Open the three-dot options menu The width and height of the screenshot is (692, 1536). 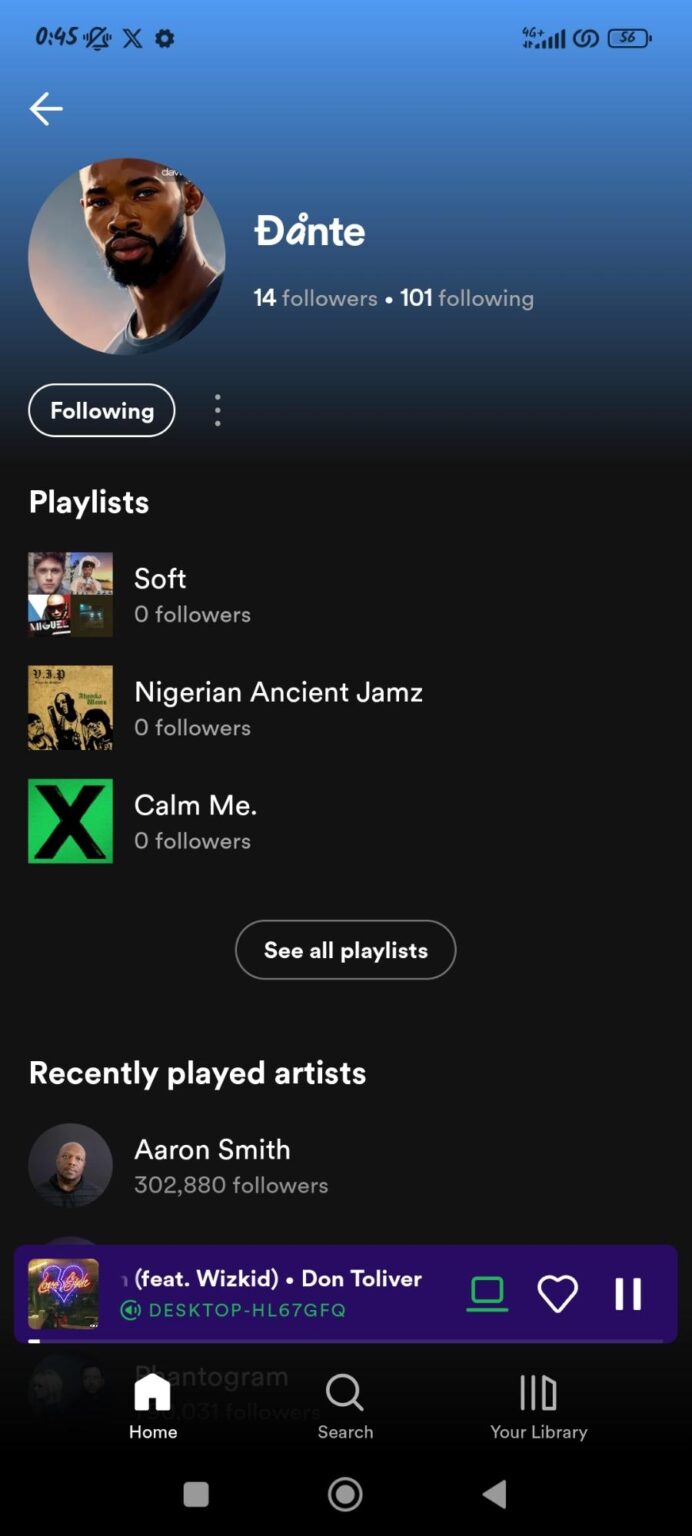coord(217,410)
